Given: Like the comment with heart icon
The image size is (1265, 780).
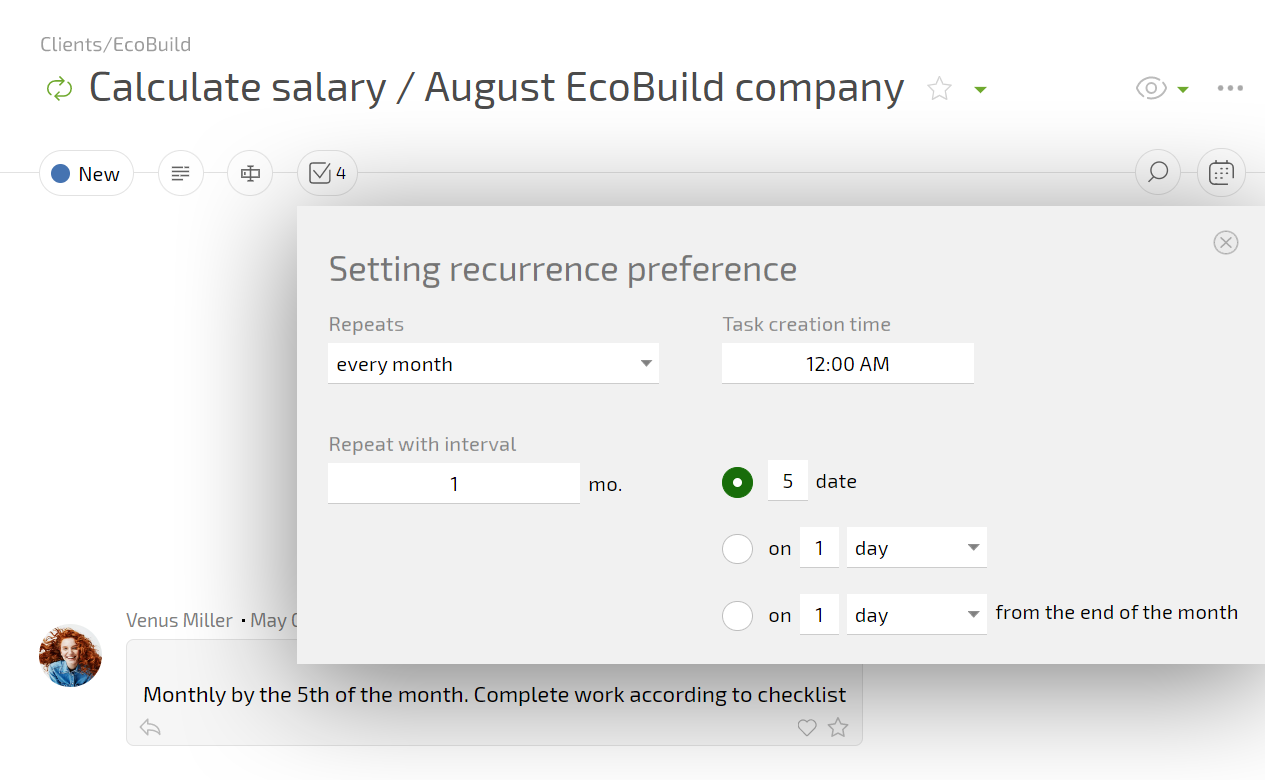Looking at the screenshot, I should pyautogui.click(x=807, y=728).
